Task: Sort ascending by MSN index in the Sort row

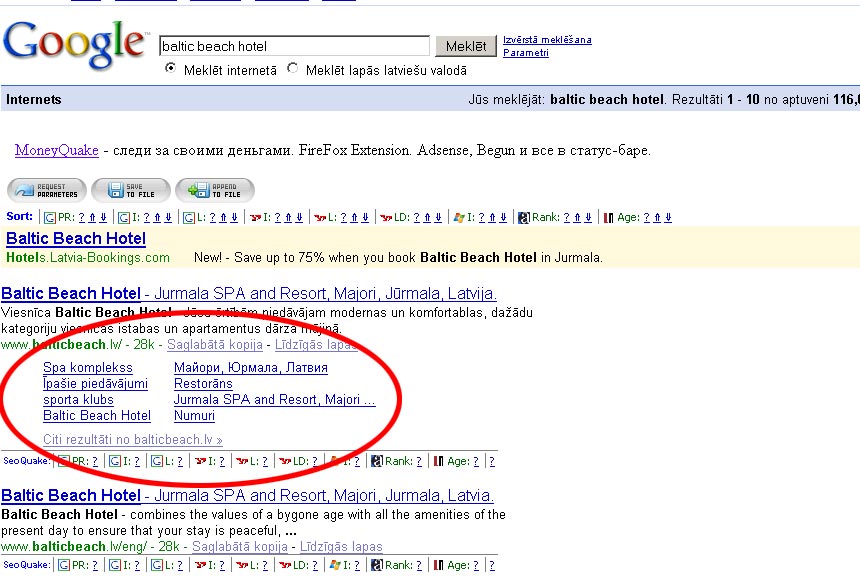Action: coord(492,218)
